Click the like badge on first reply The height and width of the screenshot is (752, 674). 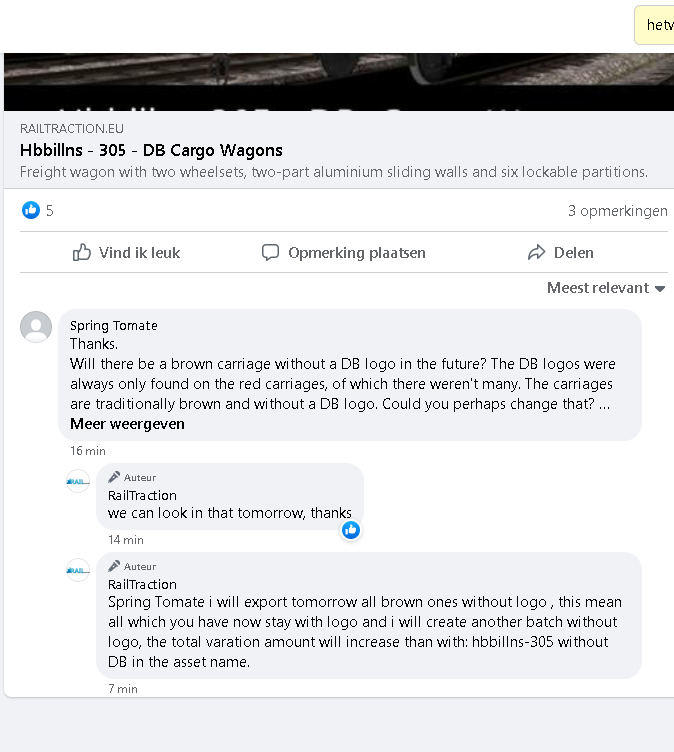tap(351, 530)
